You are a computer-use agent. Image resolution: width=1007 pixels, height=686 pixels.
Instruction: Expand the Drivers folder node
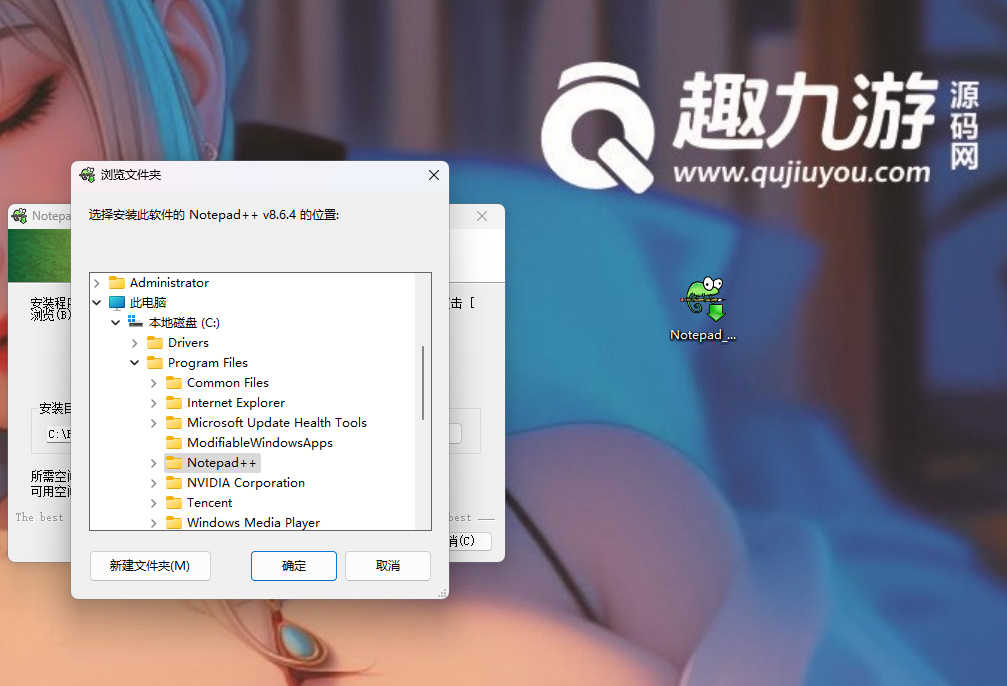tap(134, 343)
